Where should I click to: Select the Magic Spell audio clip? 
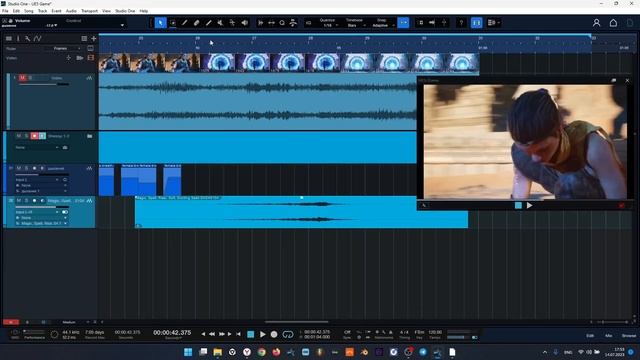(301, 212)
